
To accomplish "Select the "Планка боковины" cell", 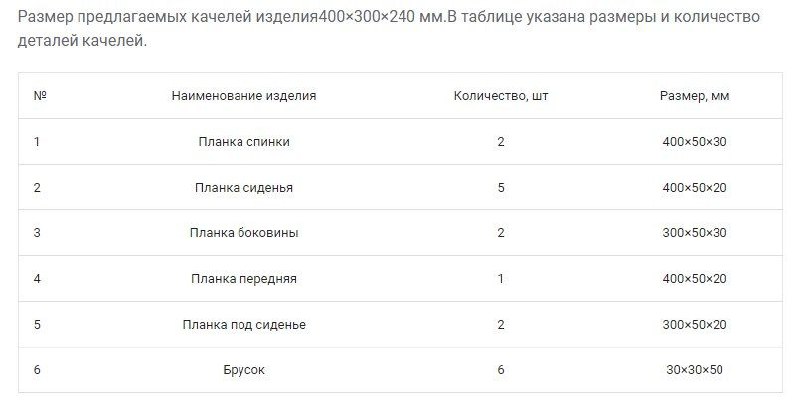I will pos(244,233).
